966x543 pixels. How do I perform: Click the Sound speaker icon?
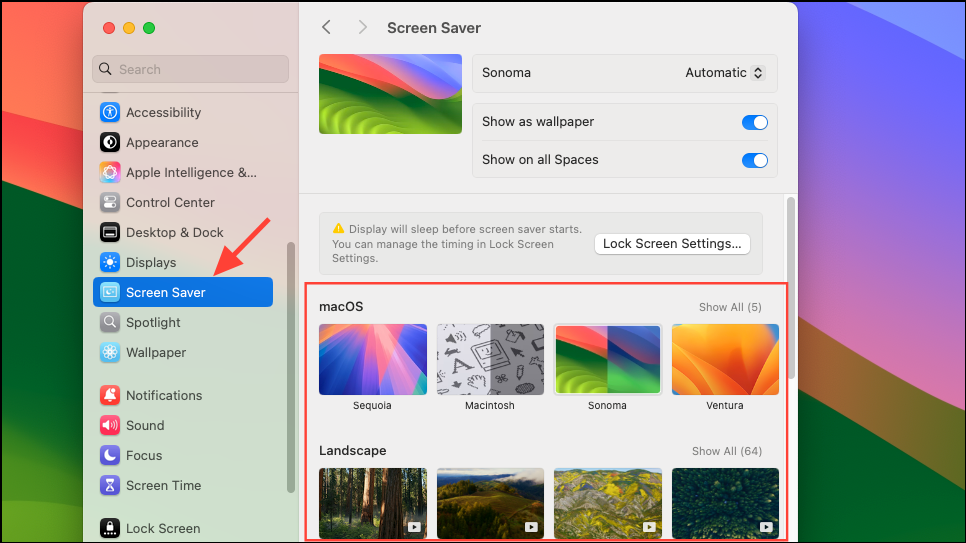coord(110,425)
